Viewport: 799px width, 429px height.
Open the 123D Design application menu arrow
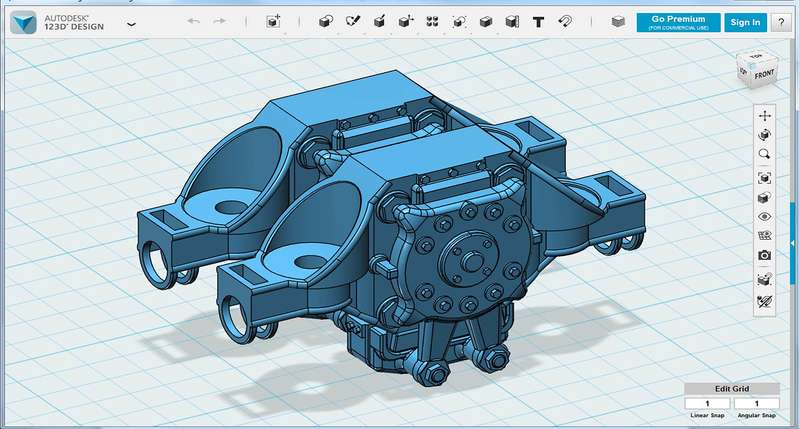[x=132, y=23]
